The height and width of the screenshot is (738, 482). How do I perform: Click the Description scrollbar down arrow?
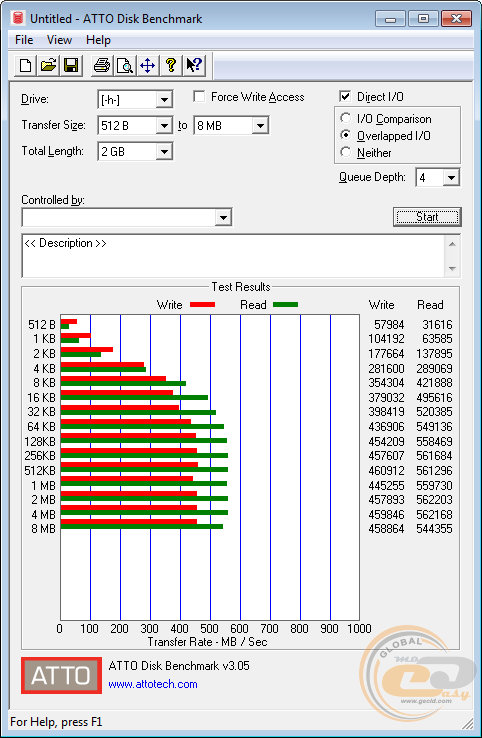click(x=452, y=269)
